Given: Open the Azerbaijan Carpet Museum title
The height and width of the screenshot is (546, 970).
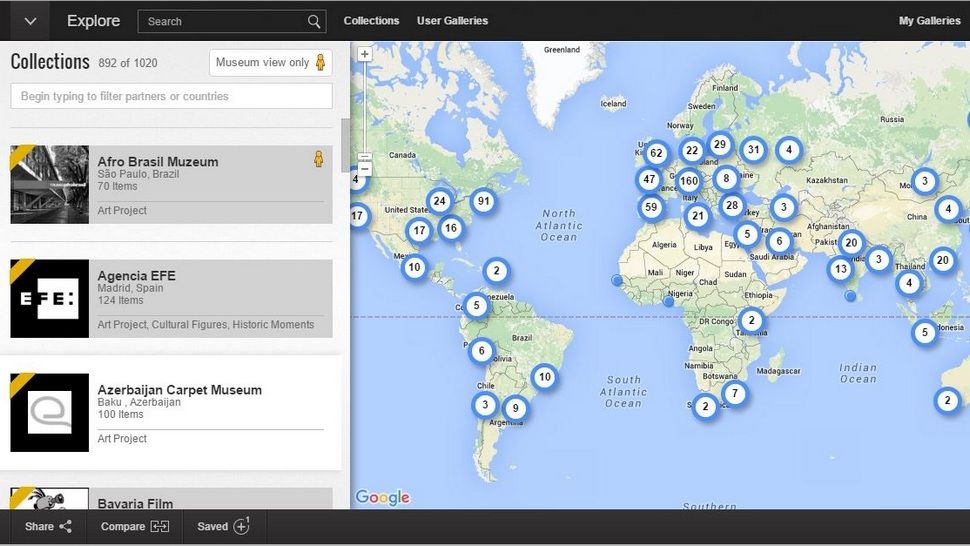Looking at the screenshot, I should point(179,390).
